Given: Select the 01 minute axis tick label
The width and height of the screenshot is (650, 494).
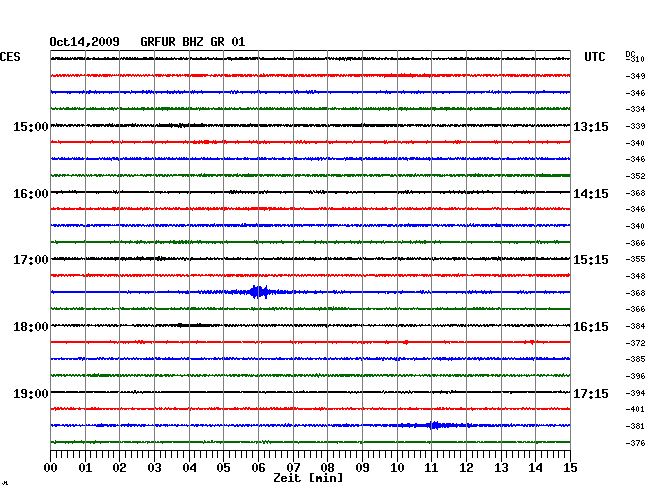Looking at the screenshot, I should [85, 468].
